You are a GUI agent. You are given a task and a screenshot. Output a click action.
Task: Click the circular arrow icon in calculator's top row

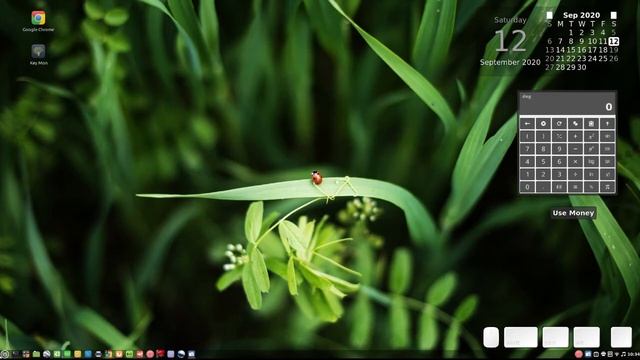[559, 123]
